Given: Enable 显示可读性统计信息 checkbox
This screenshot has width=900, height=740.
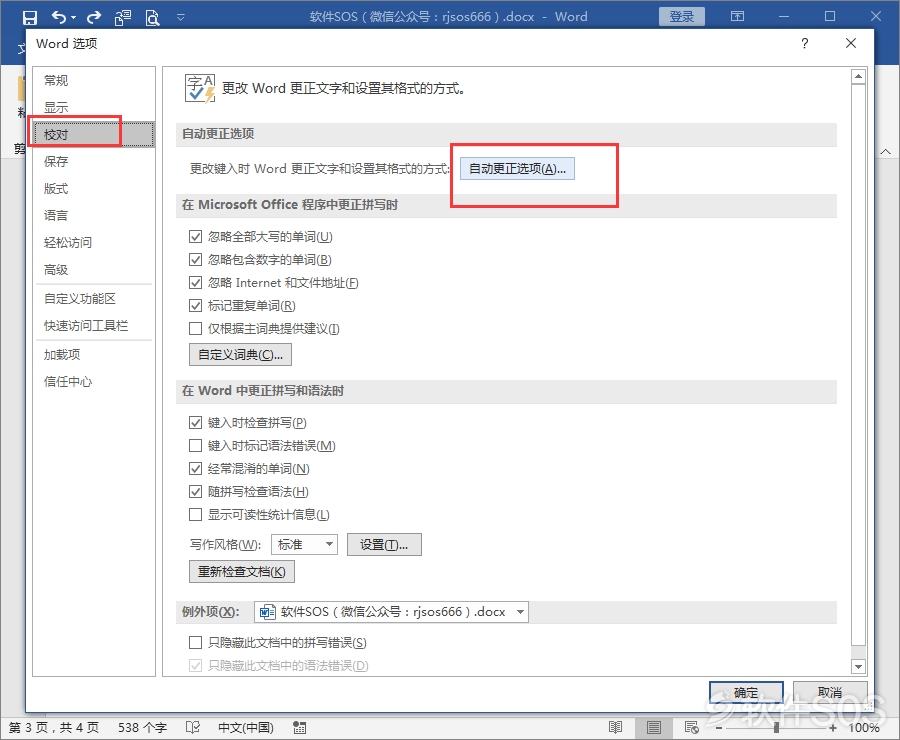Looking at the screenshot, I should point(196,514).
